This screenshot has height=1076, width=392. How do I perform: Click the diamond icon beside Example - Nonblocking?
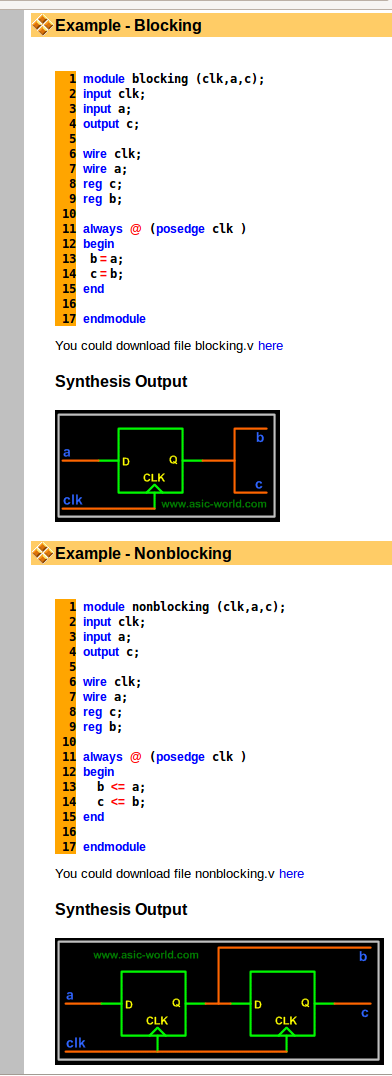(x=43, y=553)
